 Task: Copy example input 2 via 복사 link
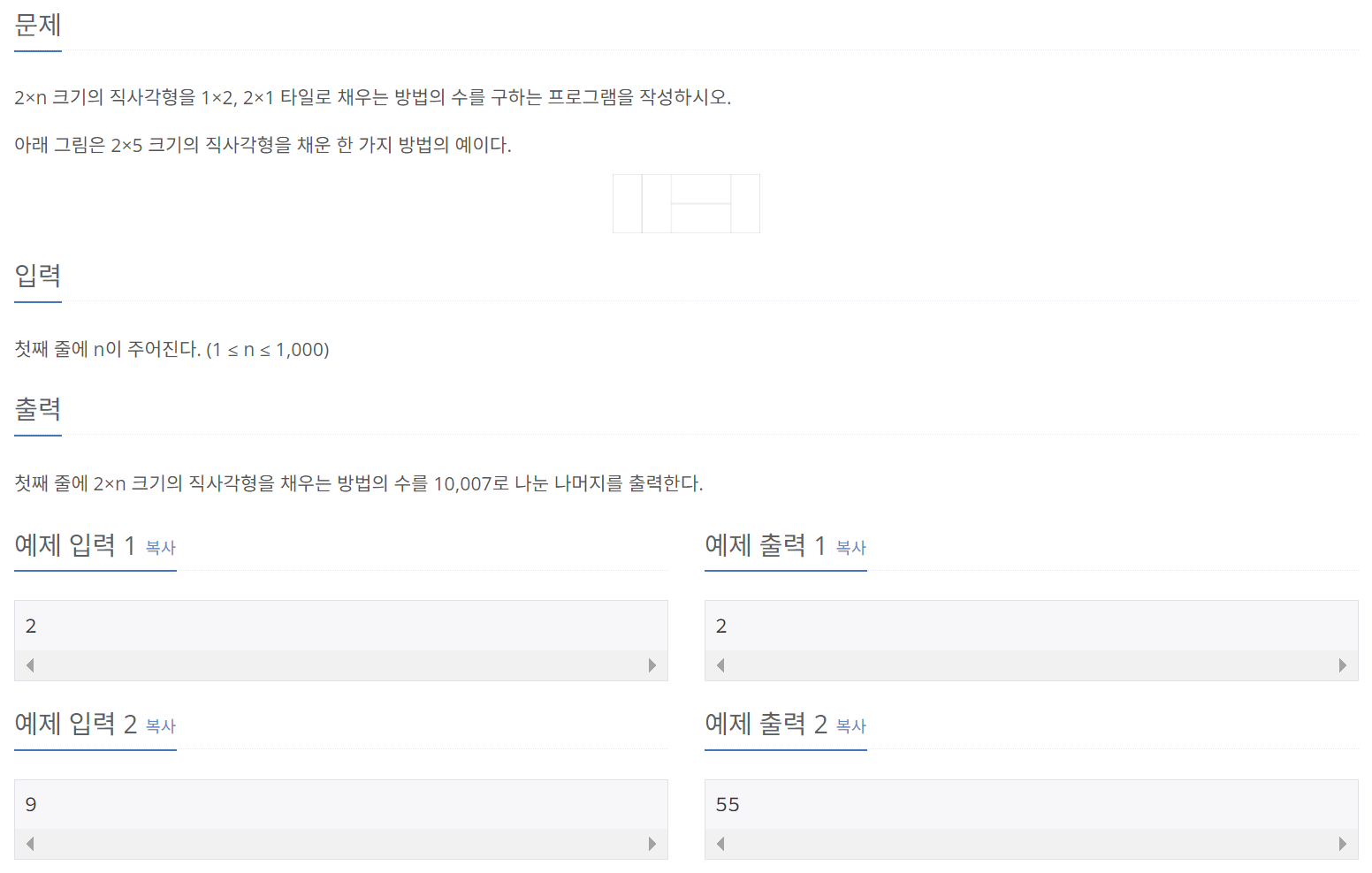(x=161, y=726)
